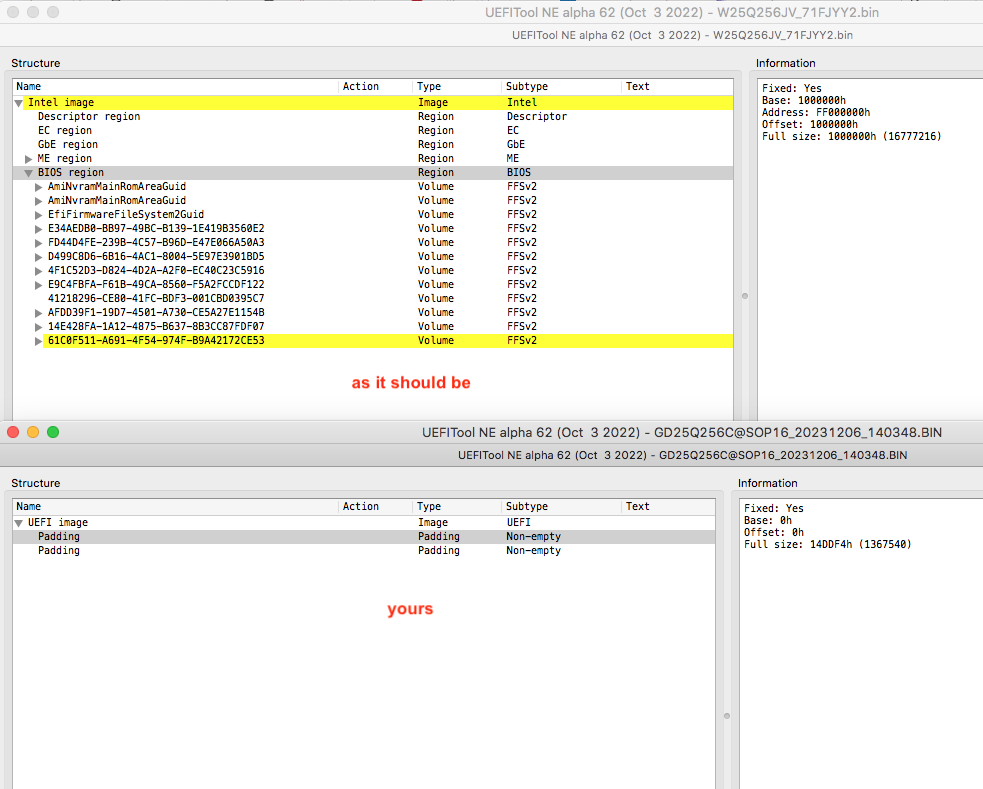Expand volume 61C0F511-A691-4F54-974F-B9A42172CE53
This screenshot has height=789, width=983.
coord(38,341)
